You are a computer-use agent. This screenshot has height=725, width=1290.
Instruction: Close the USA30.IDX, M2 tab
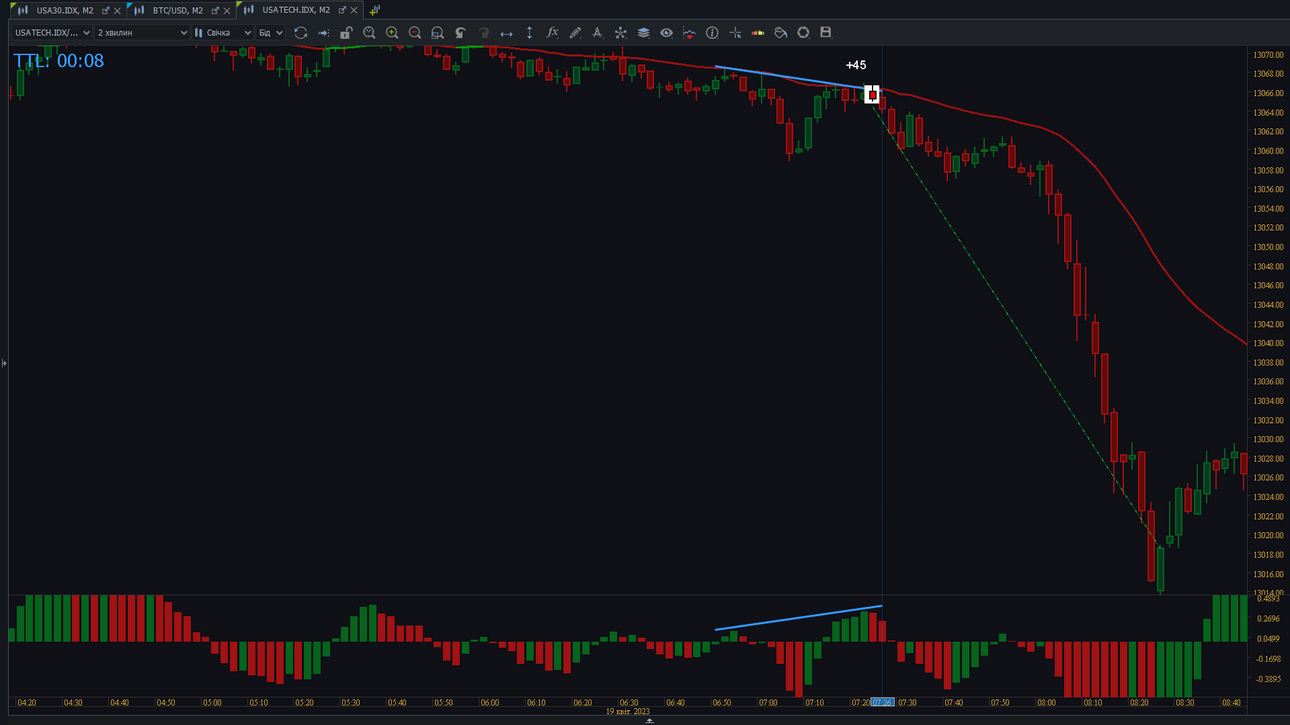117,11
